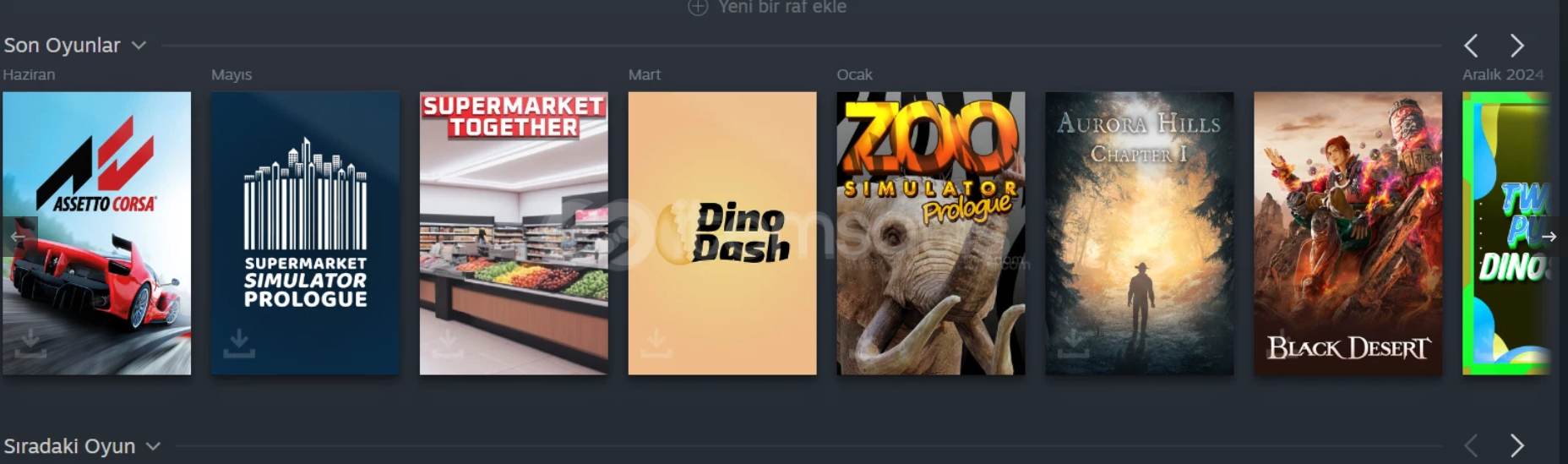Screen dimensions: 1568x464
Task: Select the Dino Dash game tile
Action: pos(722,233)
